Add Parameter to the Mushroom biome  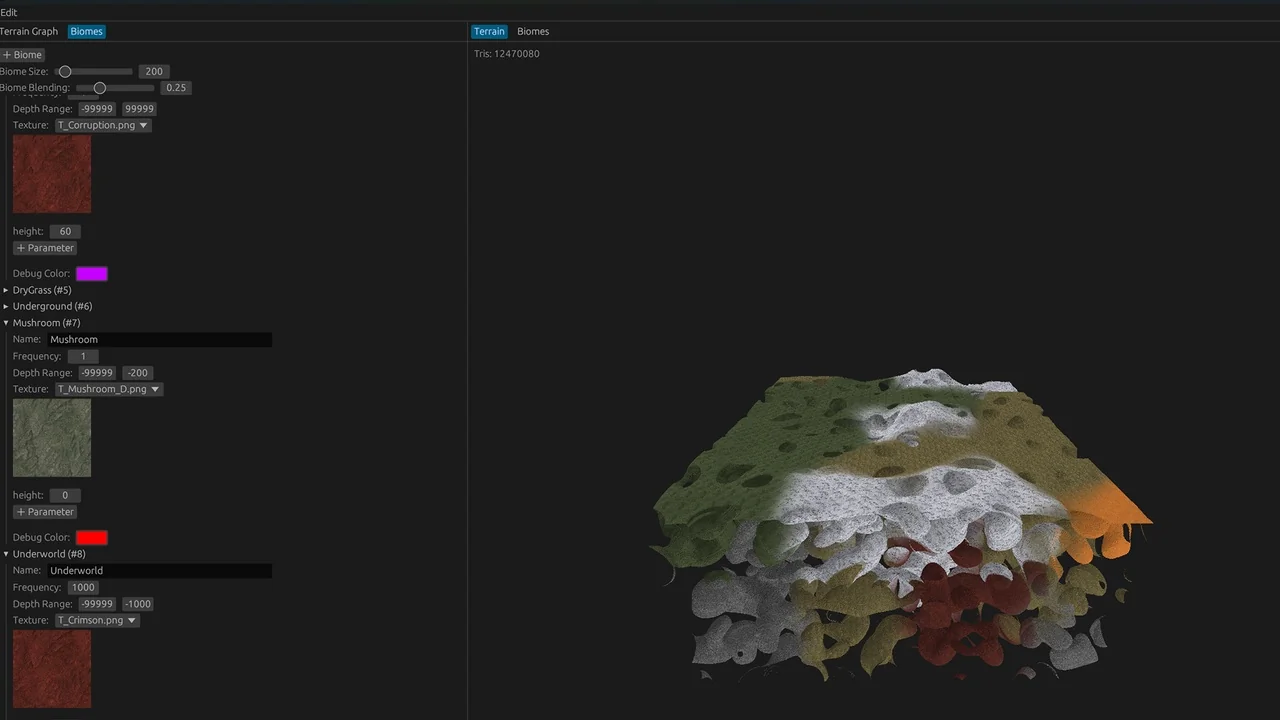tap(46, 512)
